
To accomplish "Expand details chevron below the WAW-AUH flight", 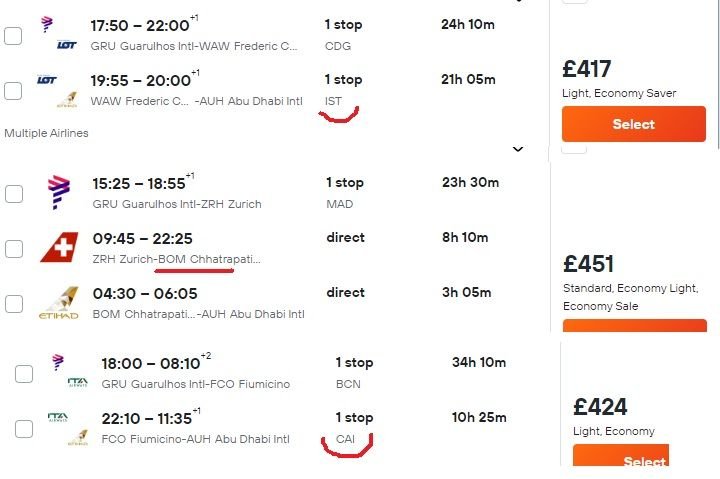I will coord(518,149).
